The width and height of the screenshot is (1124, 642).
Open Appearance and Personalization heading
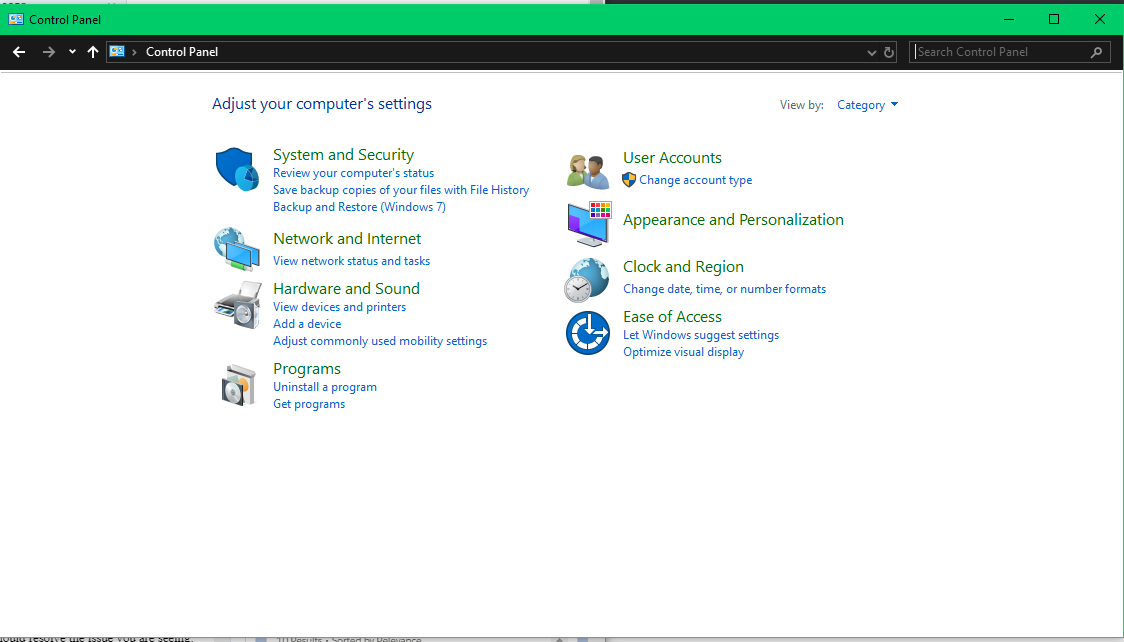[x=733, y=220]
